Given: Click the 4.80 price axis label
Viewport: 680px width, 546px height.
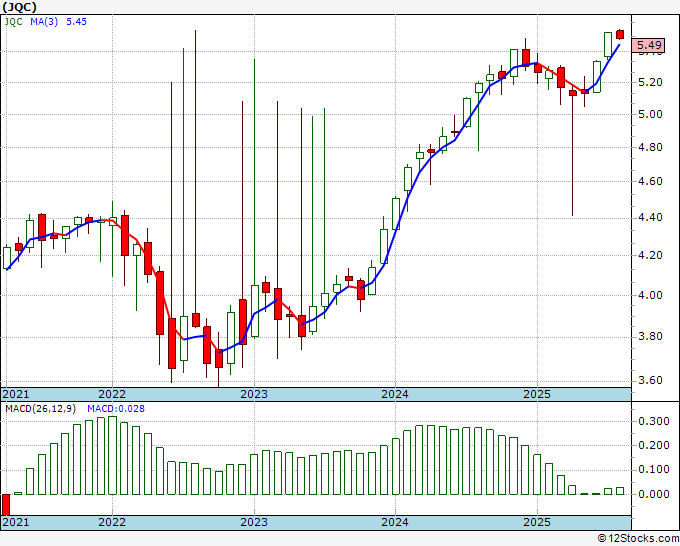Looking at the screenshot, I should (650, 147).
